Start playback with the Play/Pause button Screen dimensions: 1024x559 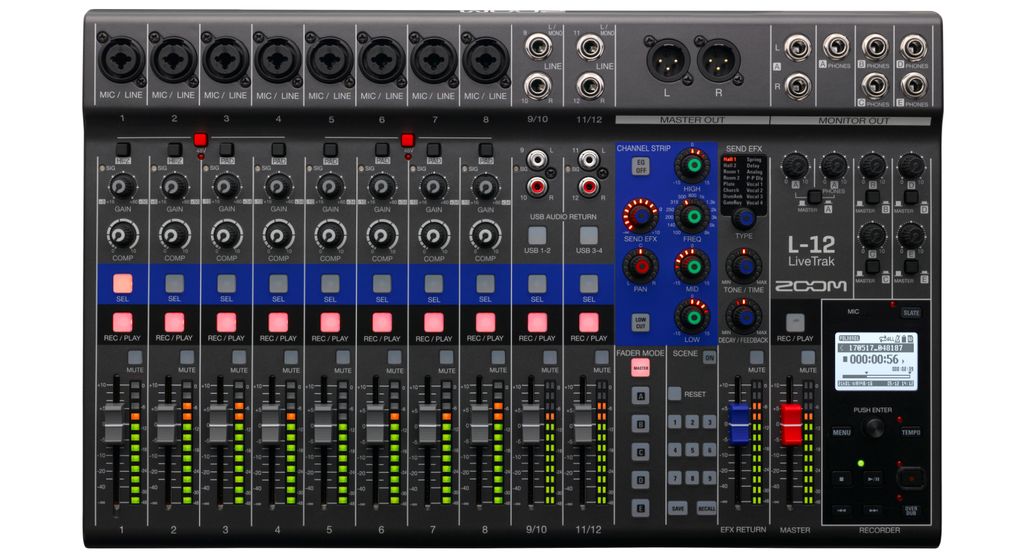tap(873, 479)
